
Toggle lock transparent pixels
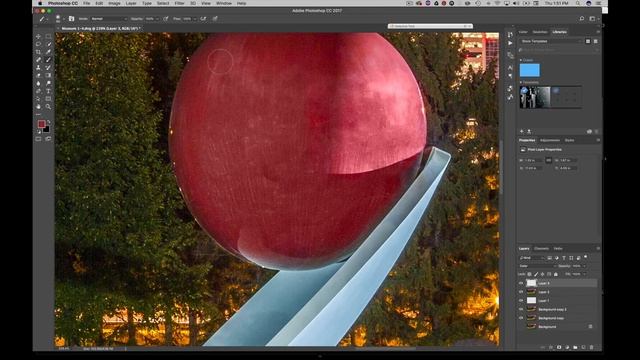click(529, 274)
